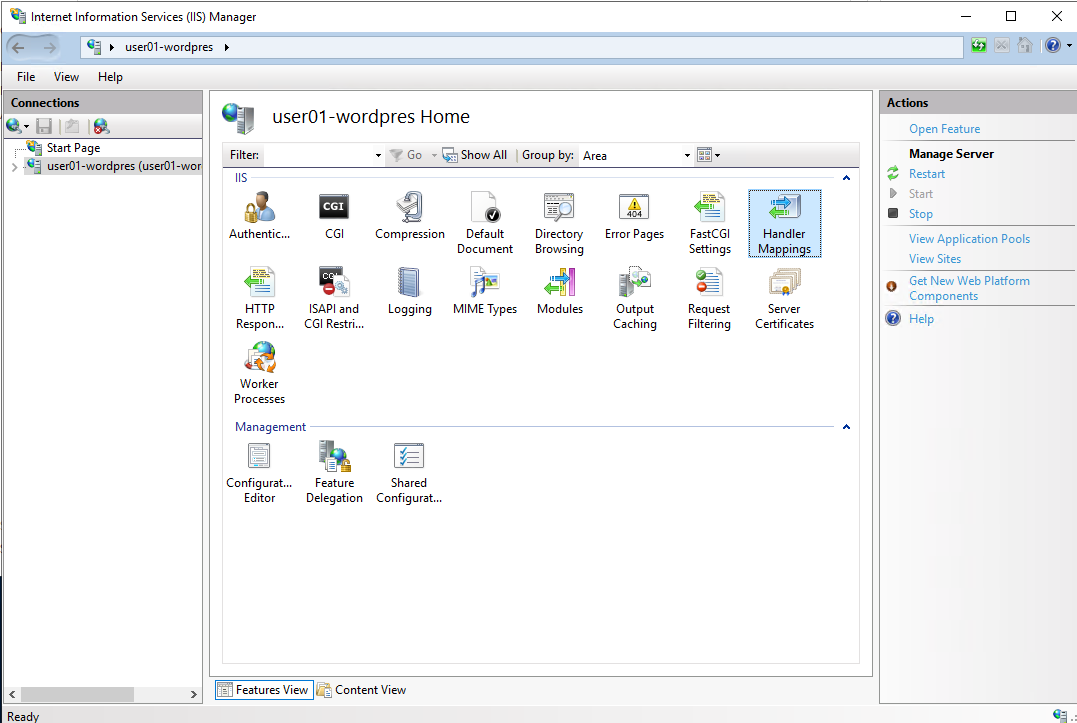Switch to Content View tab

pyautogui.click(x=362, y=689)
